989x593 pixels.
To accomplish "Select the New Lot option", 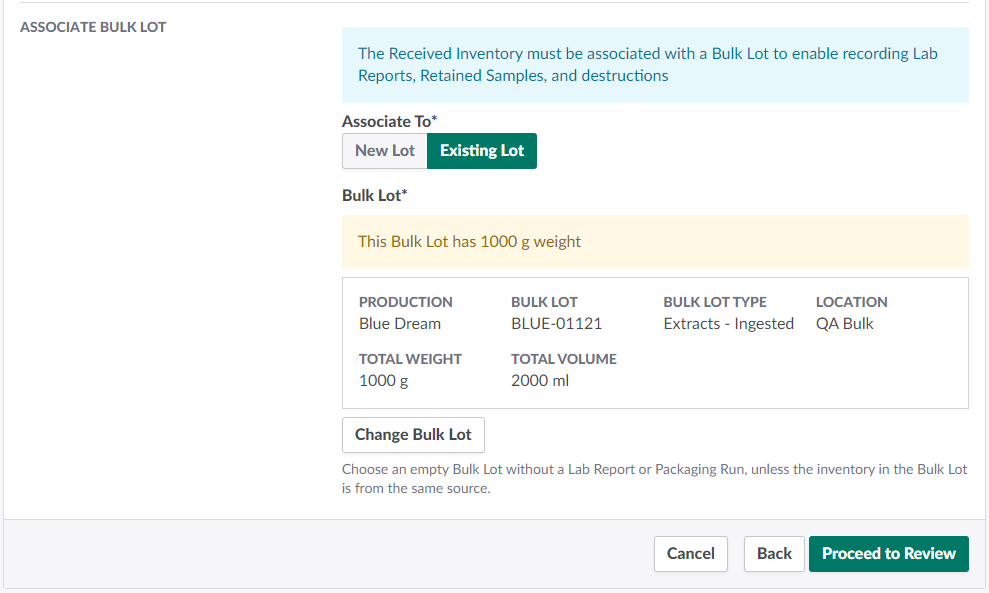I will [384, 151].
